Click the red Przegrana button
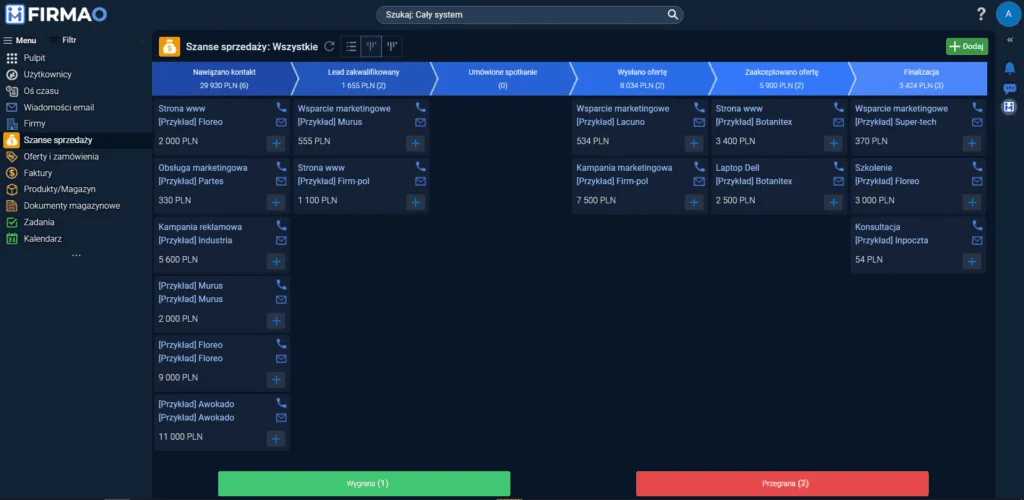The width and height of the screenshot is (1024, 500). [782, 483]
